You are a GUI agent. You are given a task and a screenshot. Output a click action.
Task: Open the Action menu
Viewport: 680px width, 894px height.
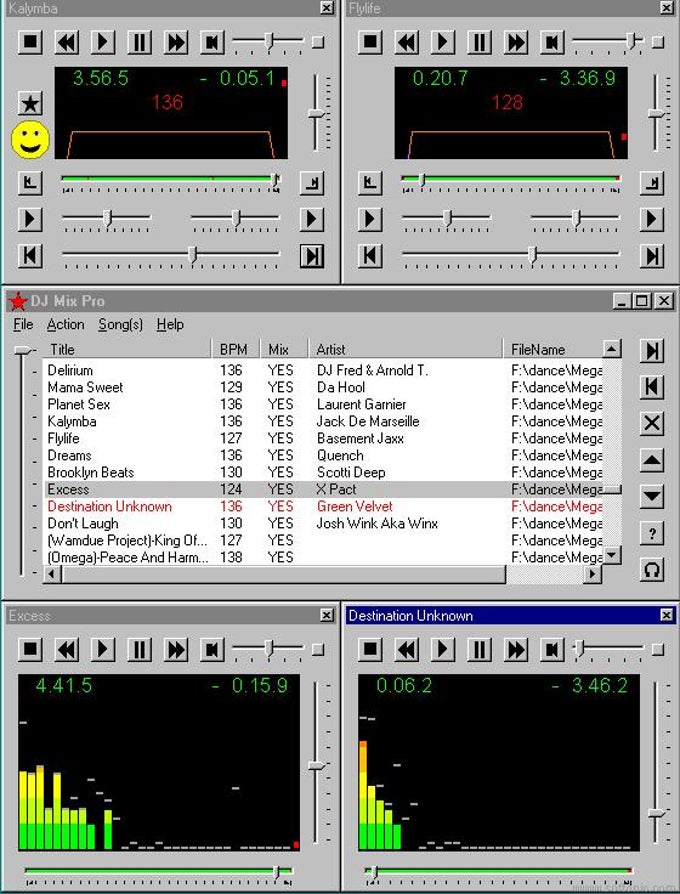click(x=66, y=324)
